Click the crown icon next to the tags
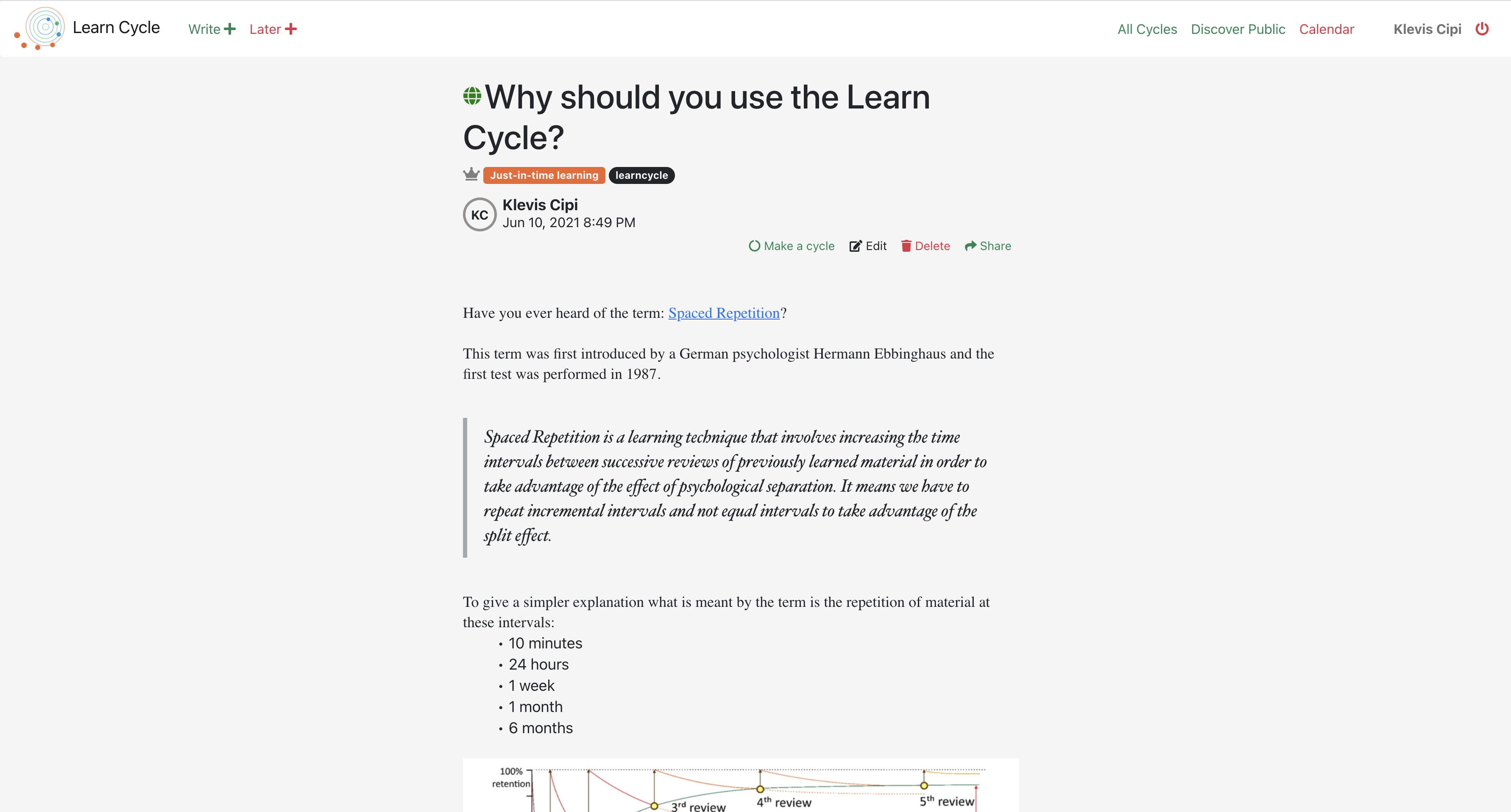The image size is (1511, 812). pos(471,174)
